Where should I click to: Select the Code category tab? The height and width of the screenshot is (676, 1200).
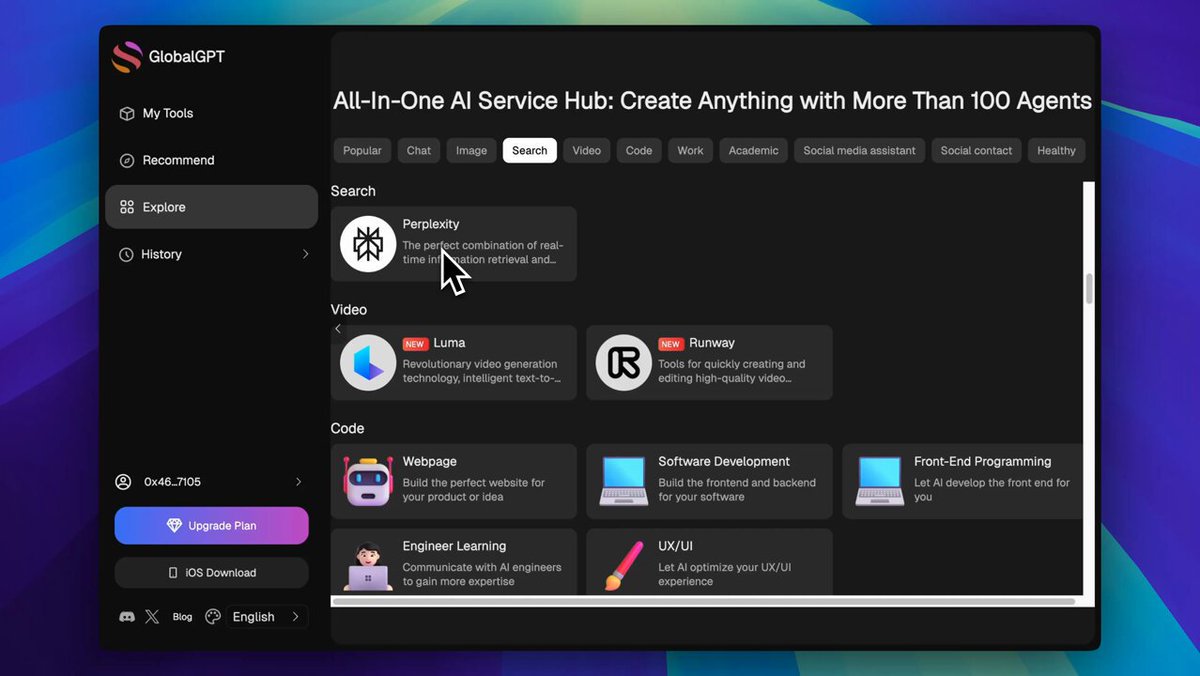tap(639, 151)
